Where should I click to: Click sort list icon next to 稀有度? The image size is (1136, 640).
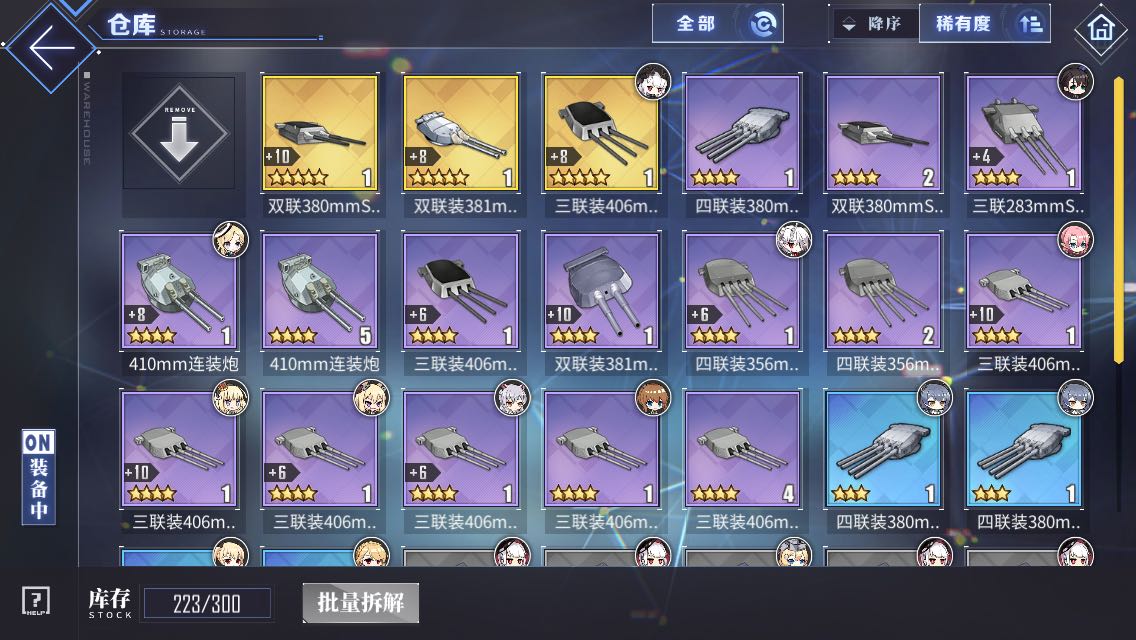[1030, 24]
